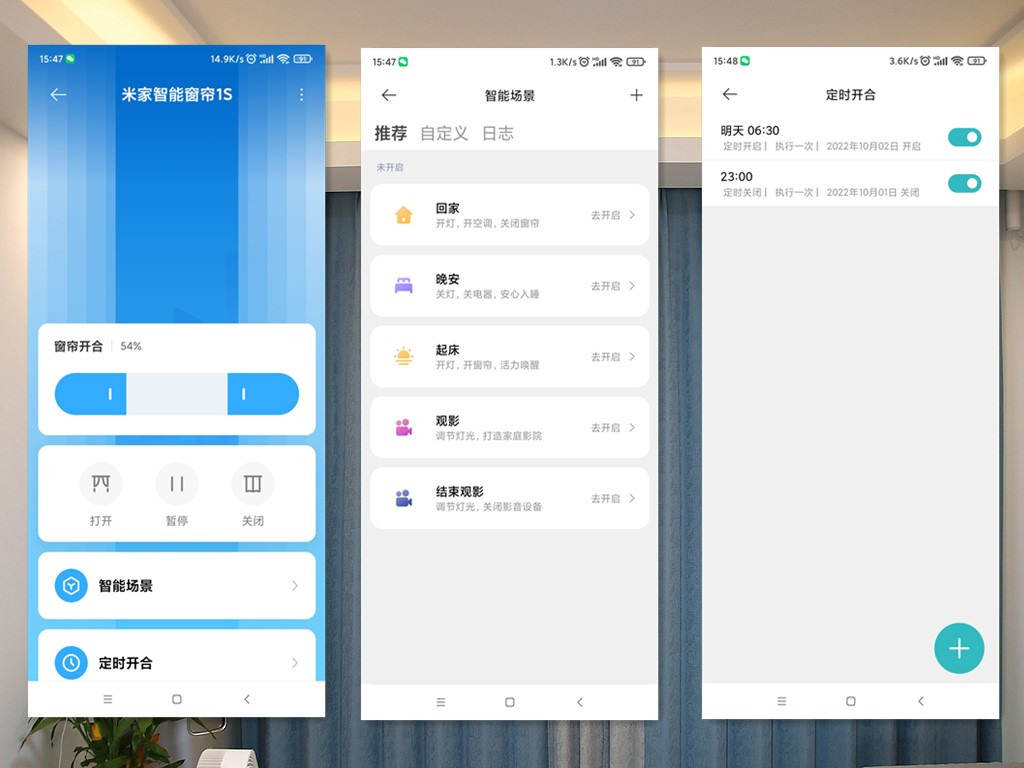
Task: Tap the plus icon on the 智能场景 header
Action: click(x=637, y=95)
